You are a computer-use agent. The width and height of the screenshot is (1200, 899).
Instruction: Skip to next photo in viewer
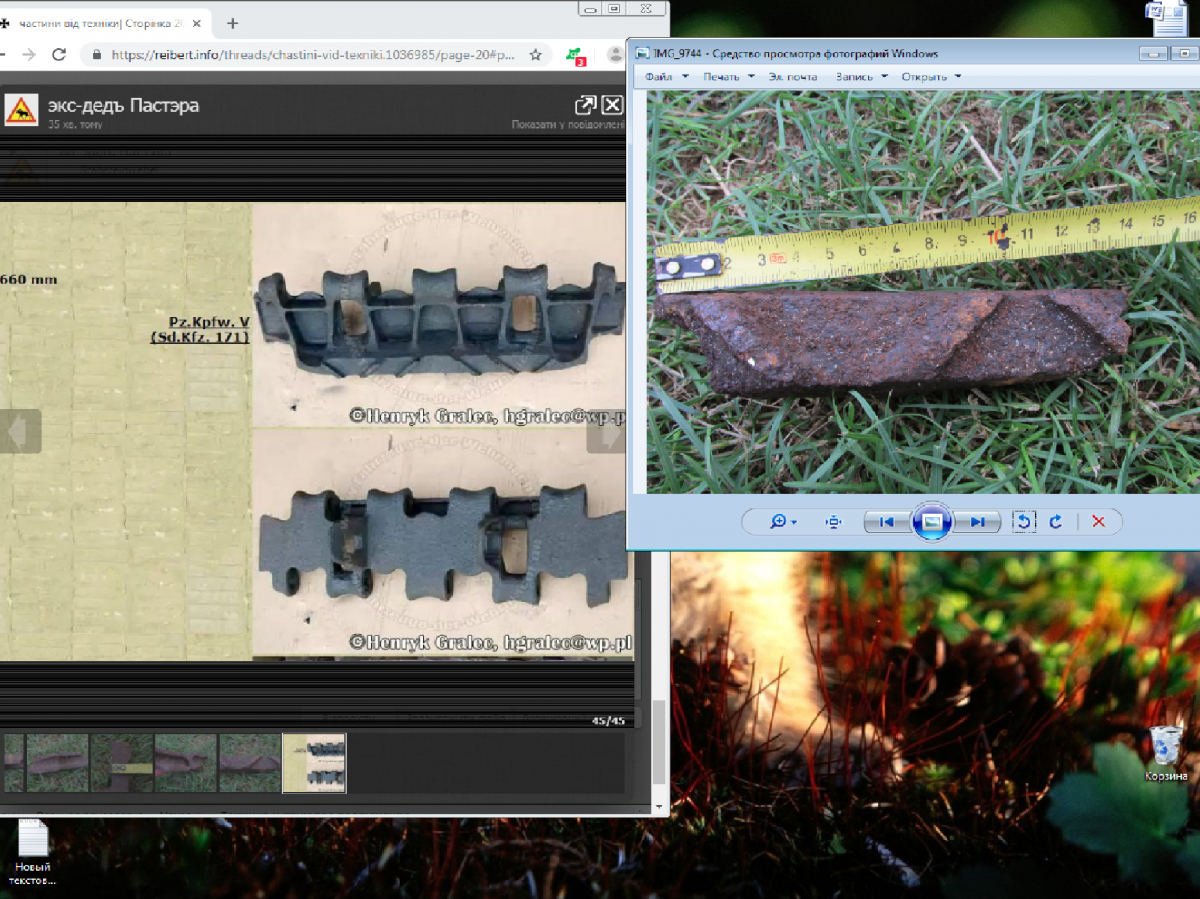click(978, 522)
